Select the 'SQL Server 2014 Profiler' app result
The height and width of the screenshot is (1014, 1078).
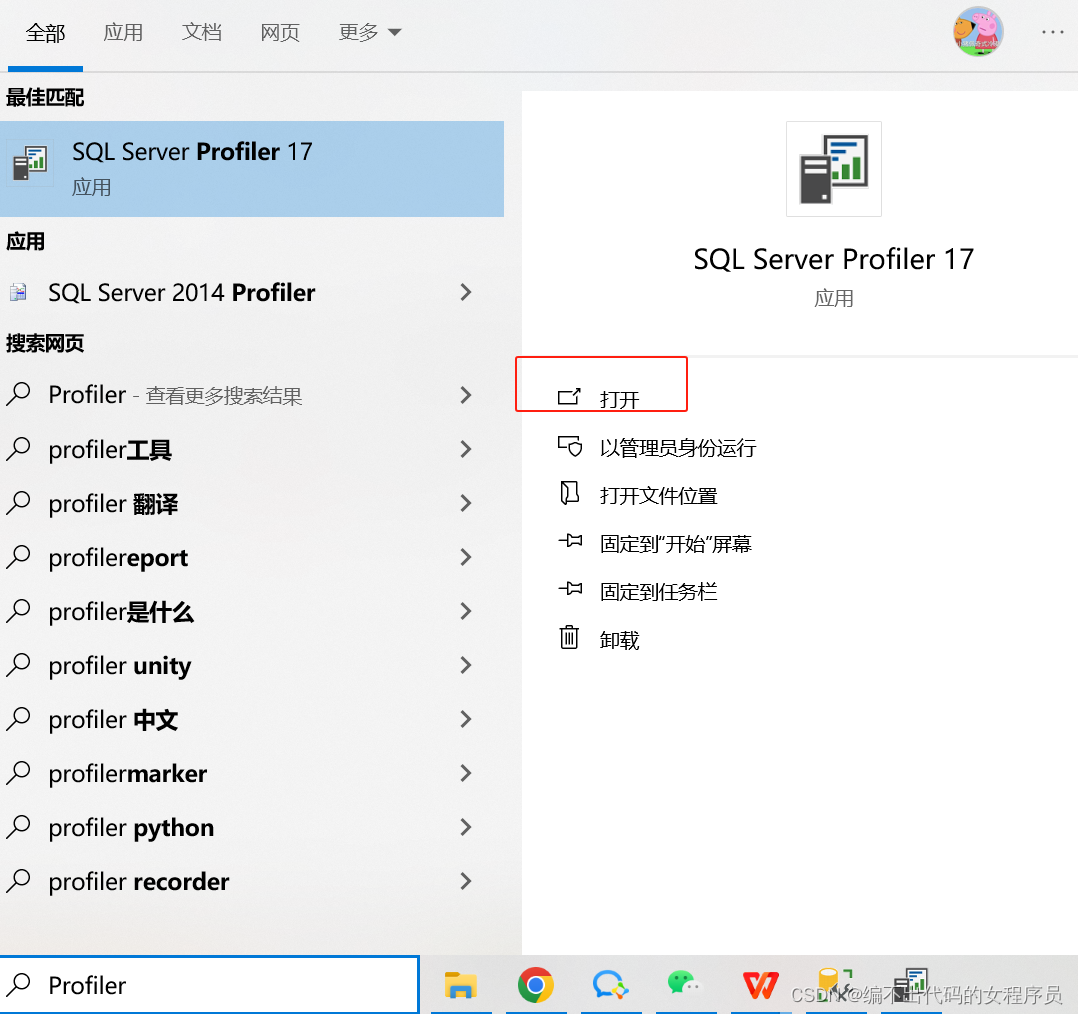252,292
